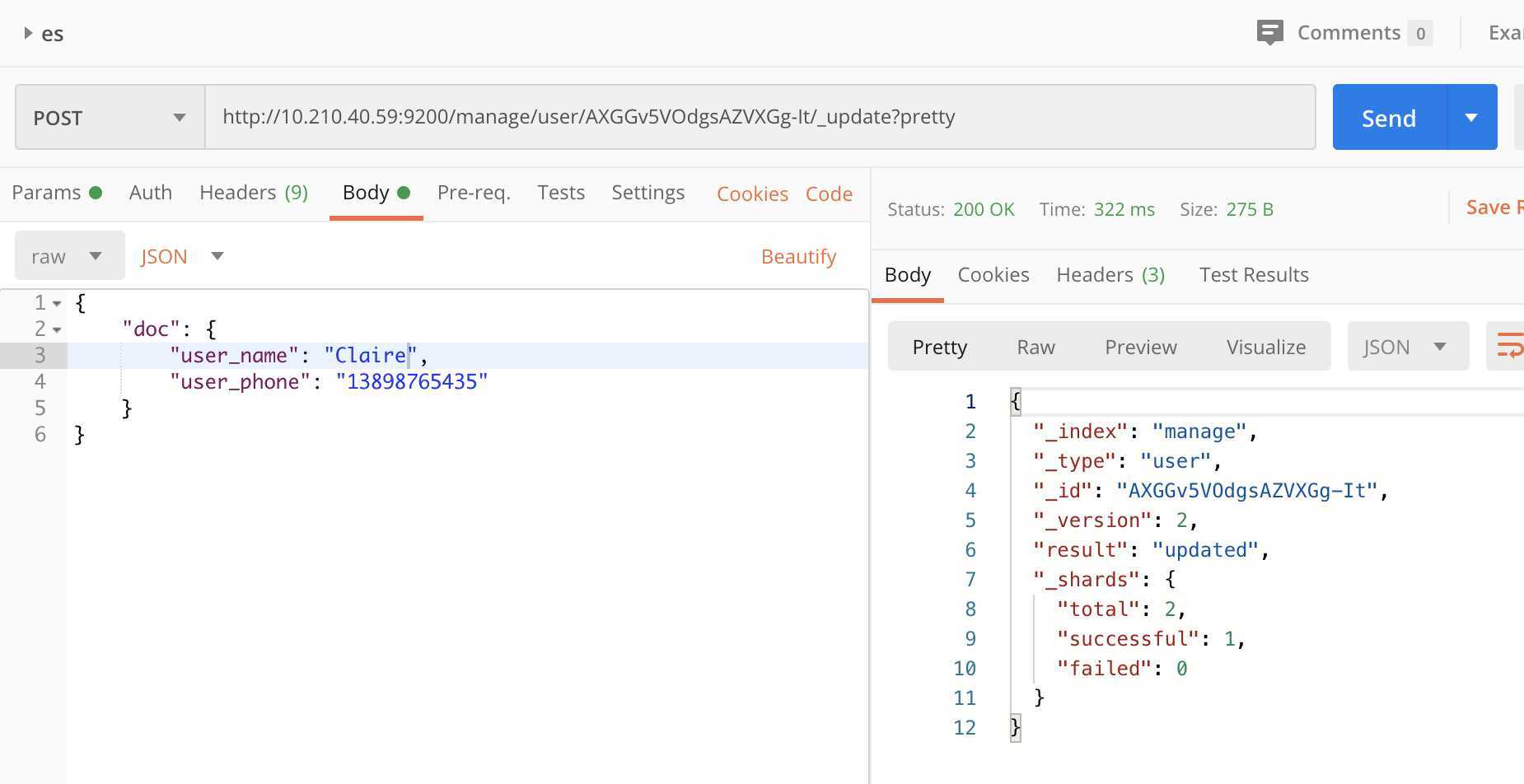The width and height of the screenshot is (1524, 784).
Task: Click the "_version" key in response
Action: tap(1093, 520)
